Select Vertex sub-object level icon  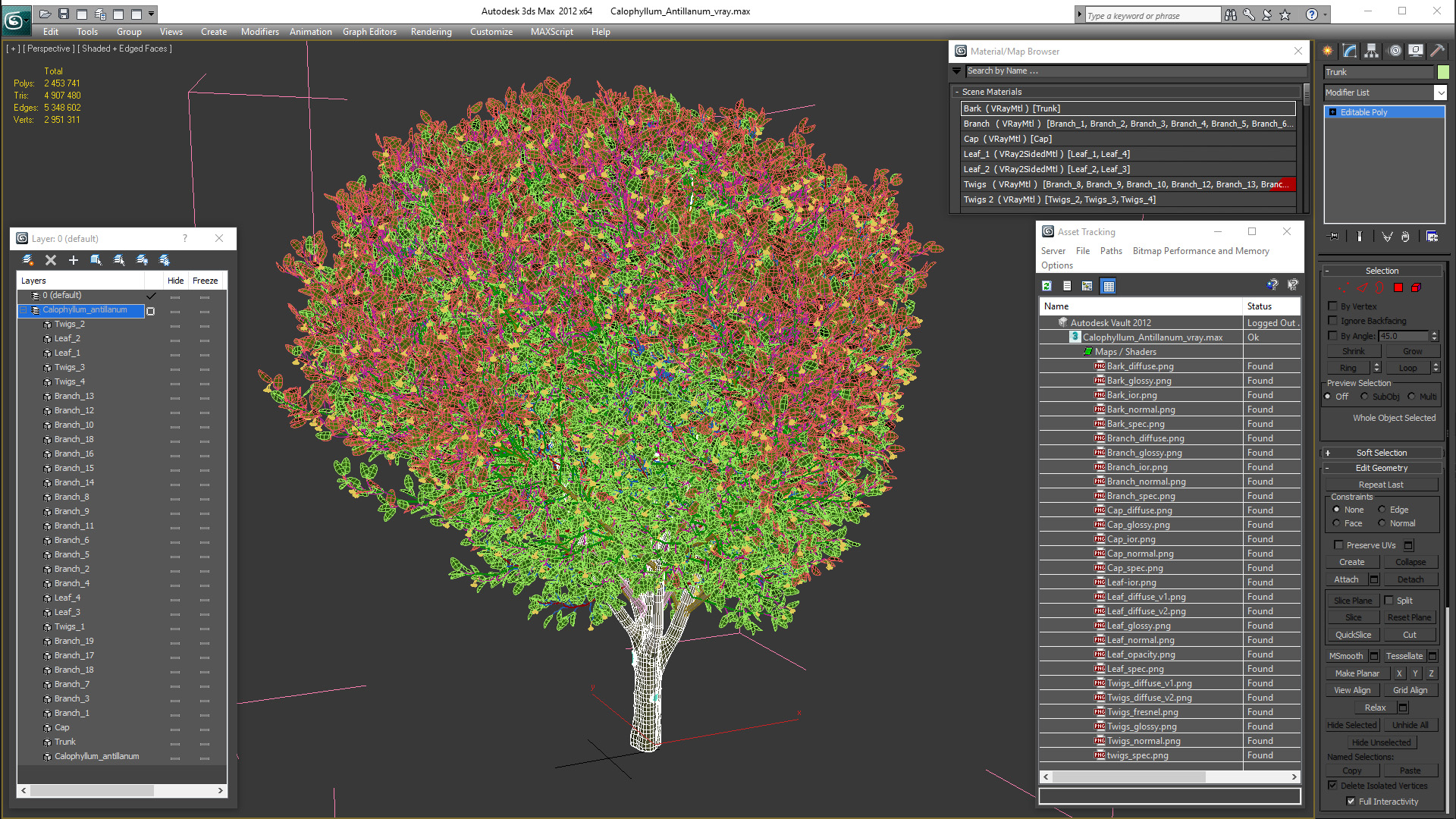(x=1343, y=287)
